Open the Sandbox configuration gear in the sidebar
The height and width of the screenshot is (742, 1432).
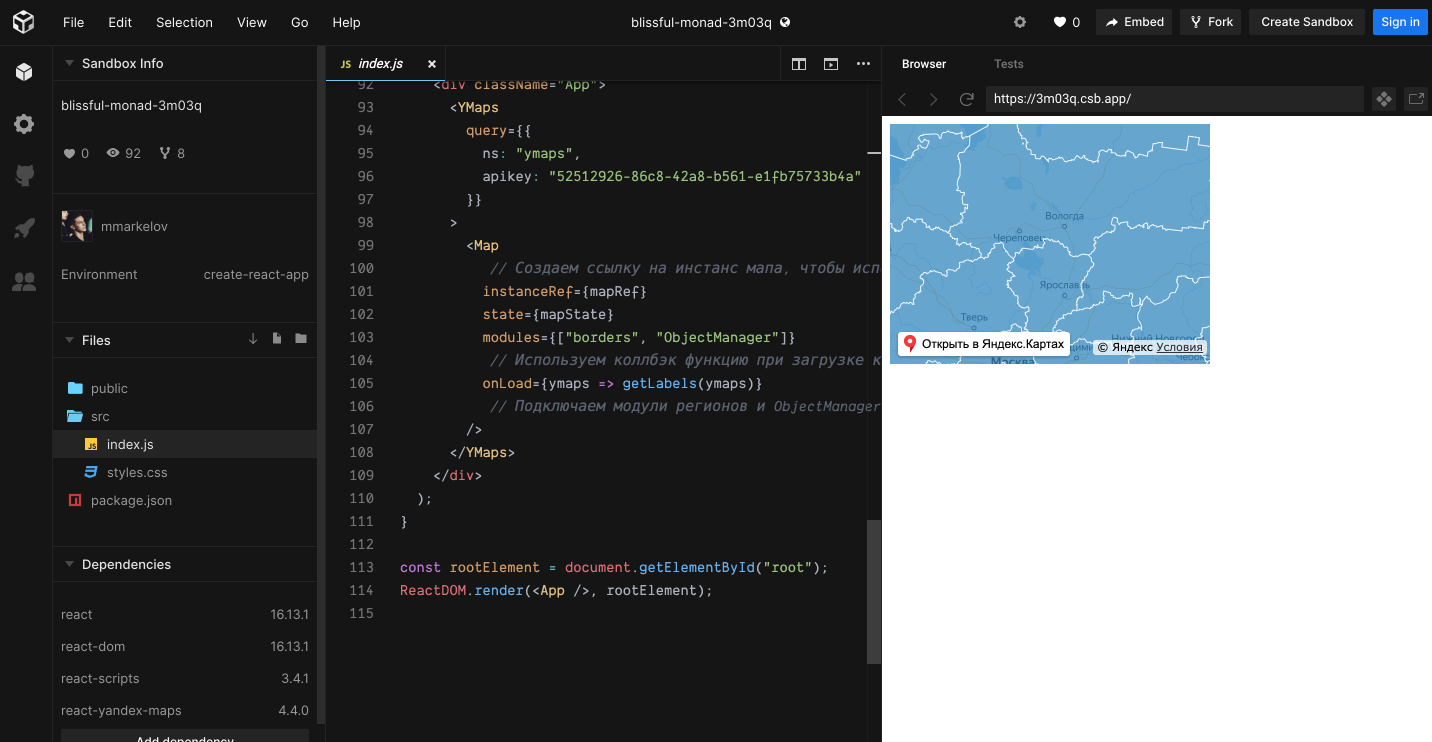click(x=24, y=123)
